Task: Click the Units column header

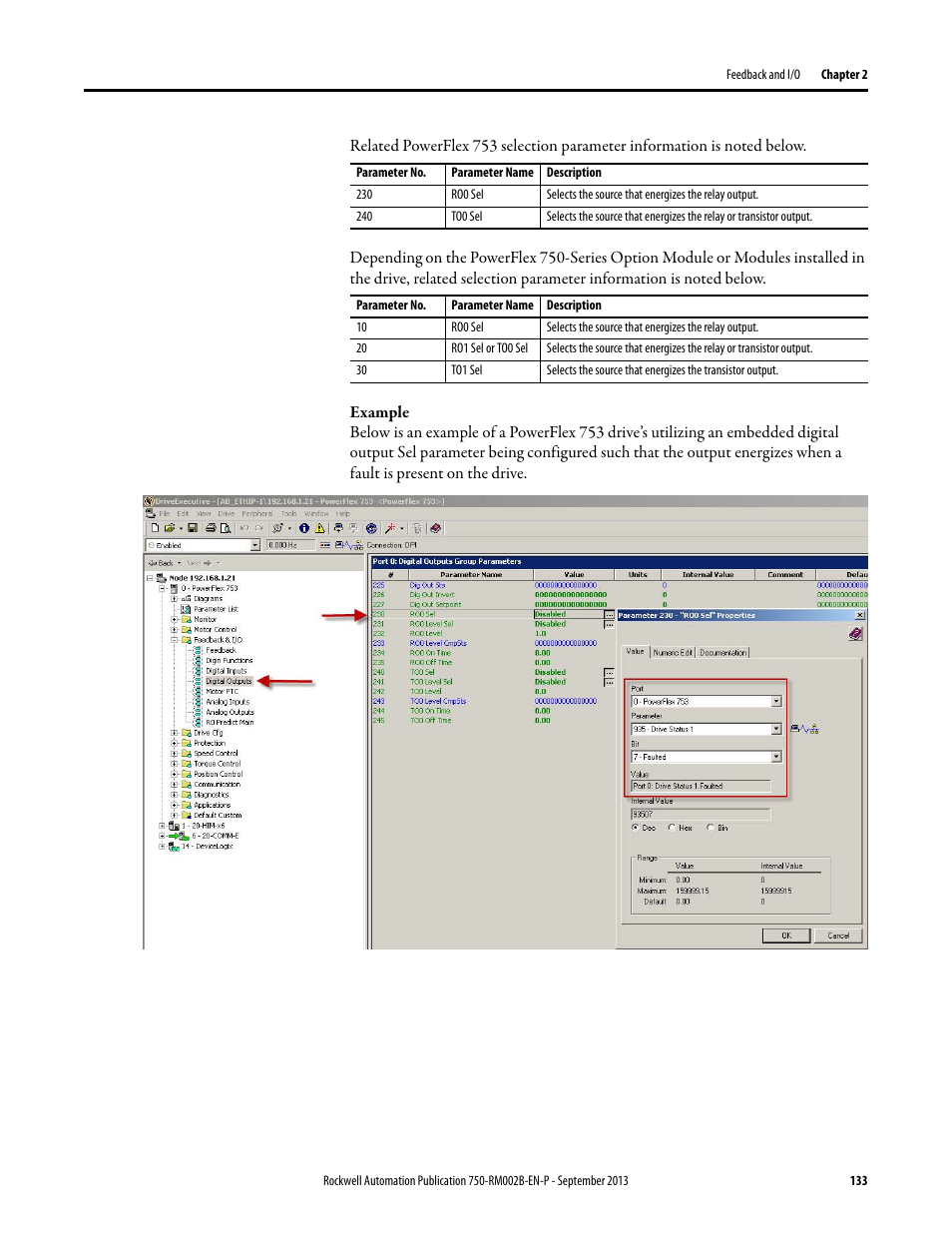Action: [x=638, y=575]
